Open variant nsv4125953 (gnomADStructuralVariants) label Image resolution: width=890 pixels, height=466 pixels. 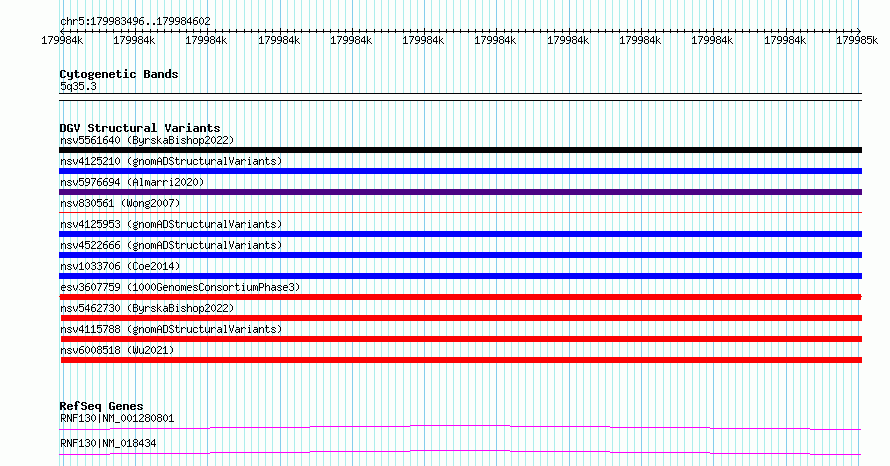171,224
